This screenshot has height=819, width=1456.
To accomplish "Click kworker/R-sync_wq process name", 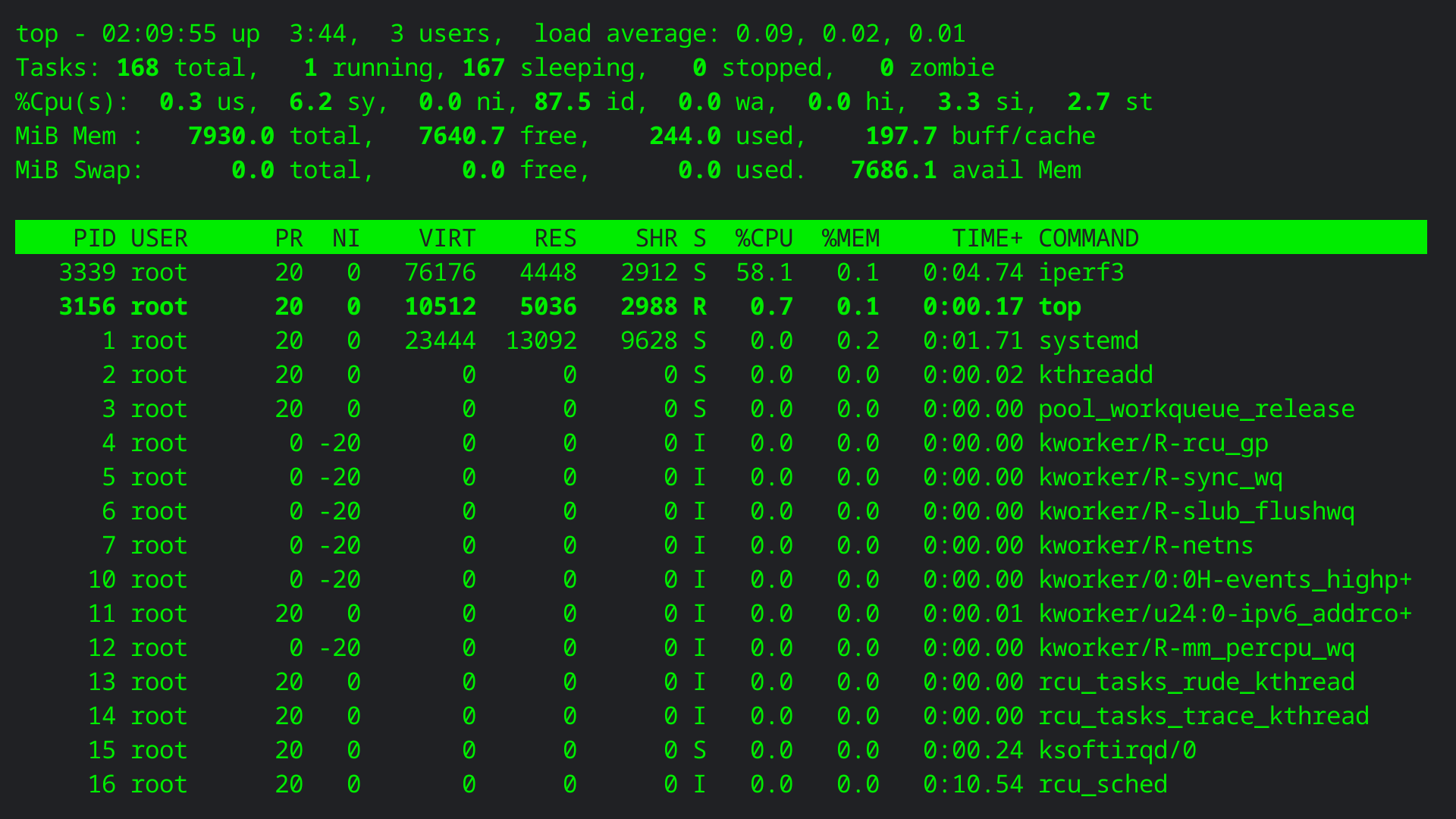I will pyautogui.click(x=1161, y=477).
